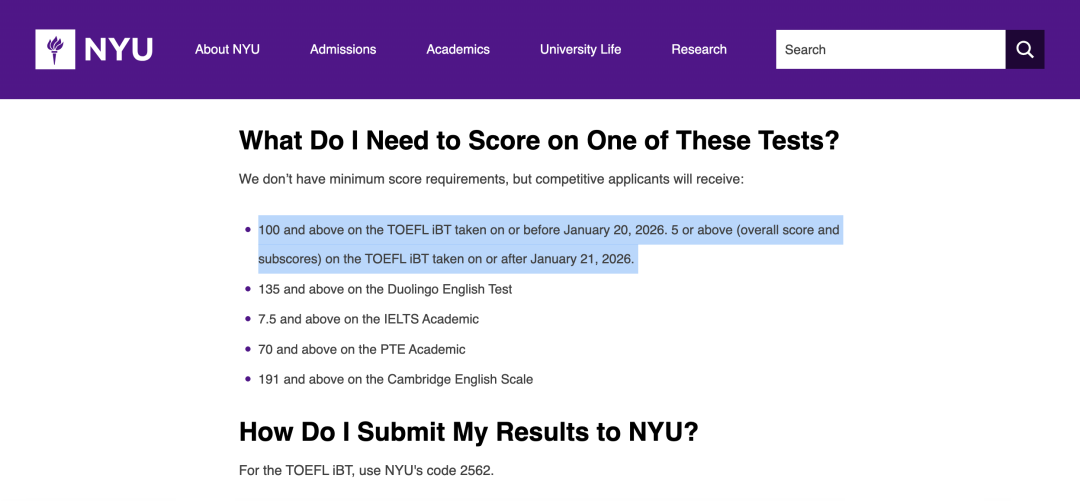Viewport: 1080px width, 501px height.
Task: Open the Research navigation item
Action: pos(699,49)
